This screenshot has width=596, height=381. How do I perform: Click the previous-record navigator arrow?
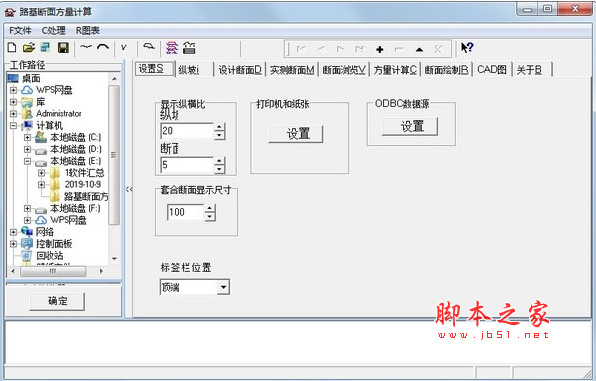coord(321,49)
